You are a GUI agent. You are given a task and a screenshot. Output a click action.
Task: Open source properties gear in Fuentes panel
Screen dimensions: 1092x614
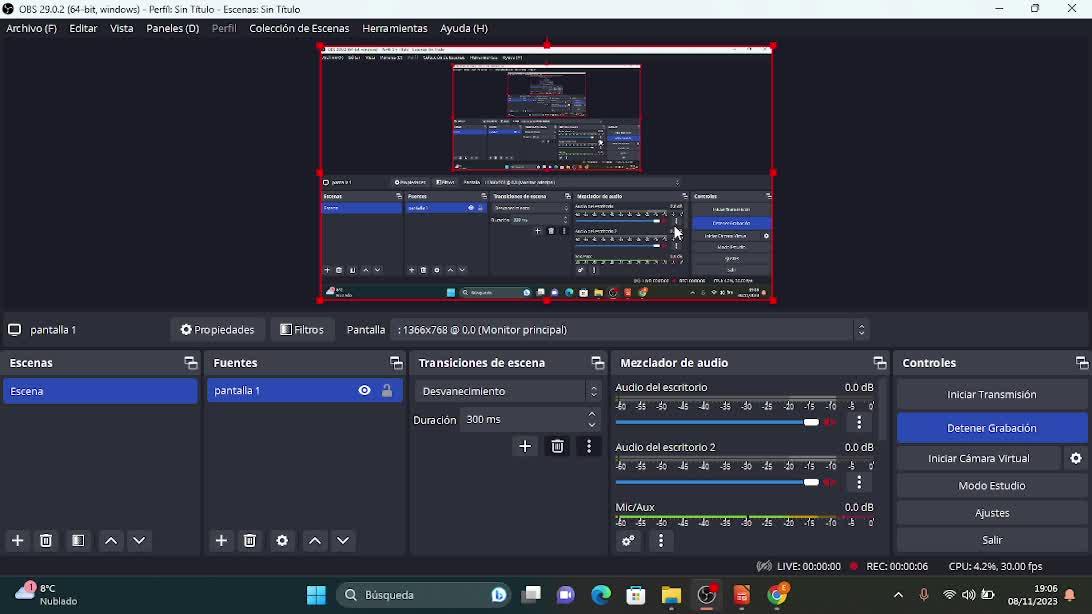click(282, 541)
